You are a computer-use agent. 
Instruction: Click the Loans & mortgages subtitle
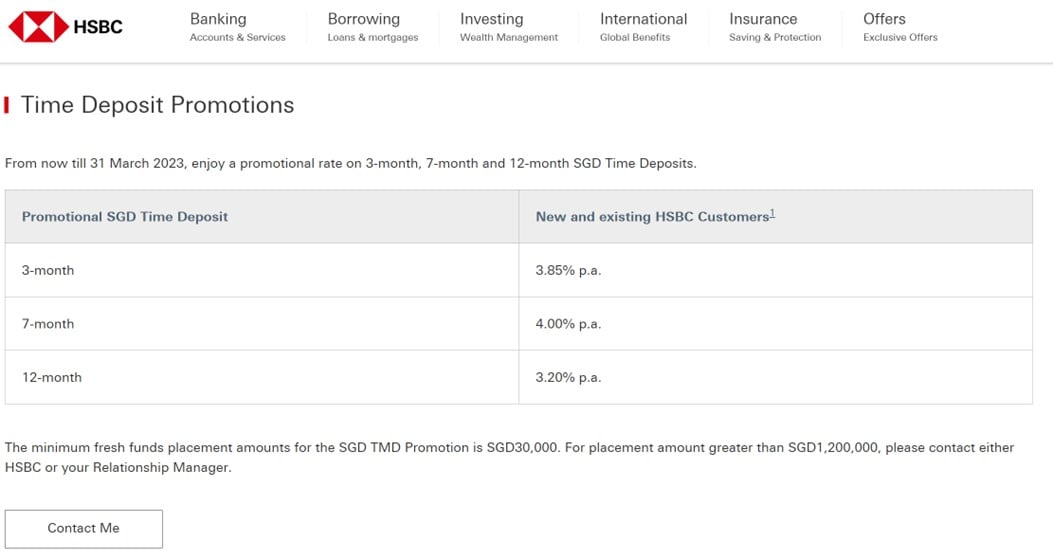[373, 38]
